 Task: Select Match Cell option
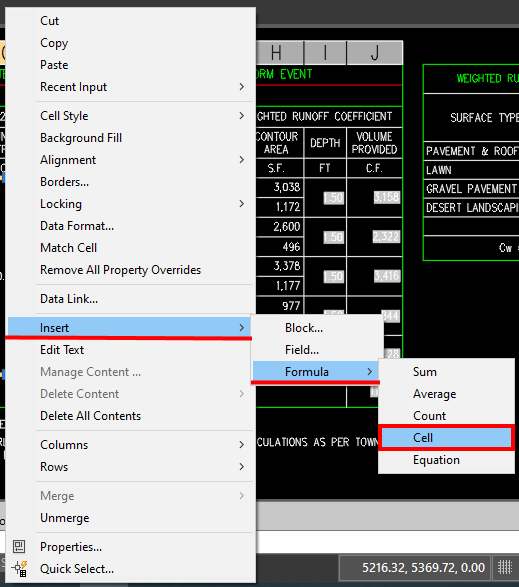[x=130, y=248]
